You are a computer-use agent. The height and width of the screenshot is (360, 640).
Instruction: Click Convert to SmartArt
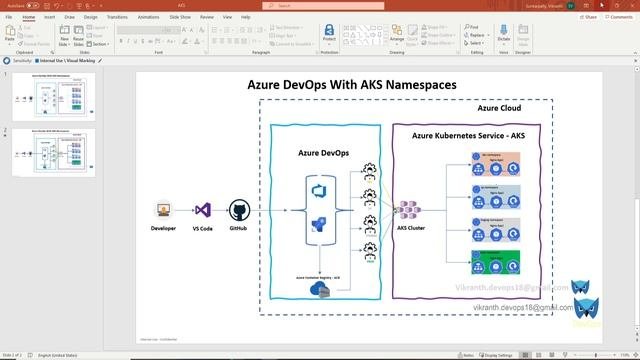tap(291, 44)
